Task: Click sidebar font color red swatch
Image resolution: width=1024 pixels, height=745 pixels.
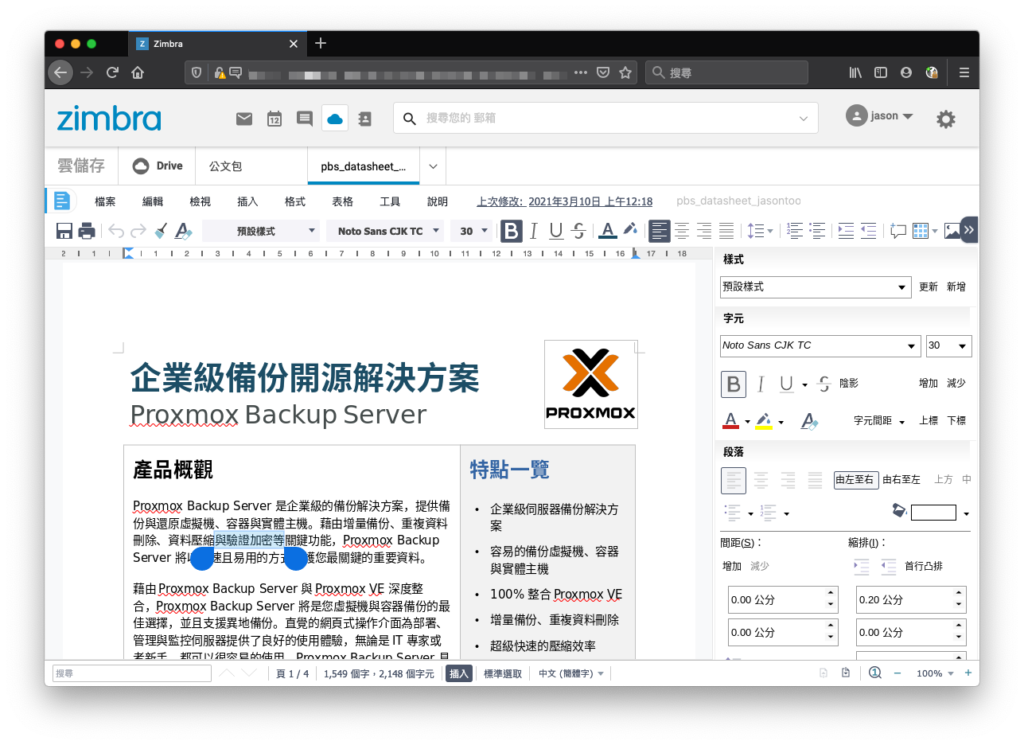Action: 731,421
